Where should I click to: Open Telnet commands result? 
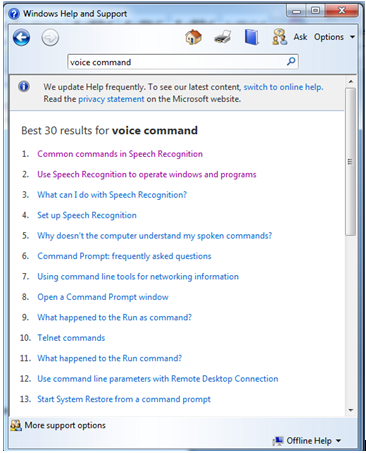pos(71,338)
